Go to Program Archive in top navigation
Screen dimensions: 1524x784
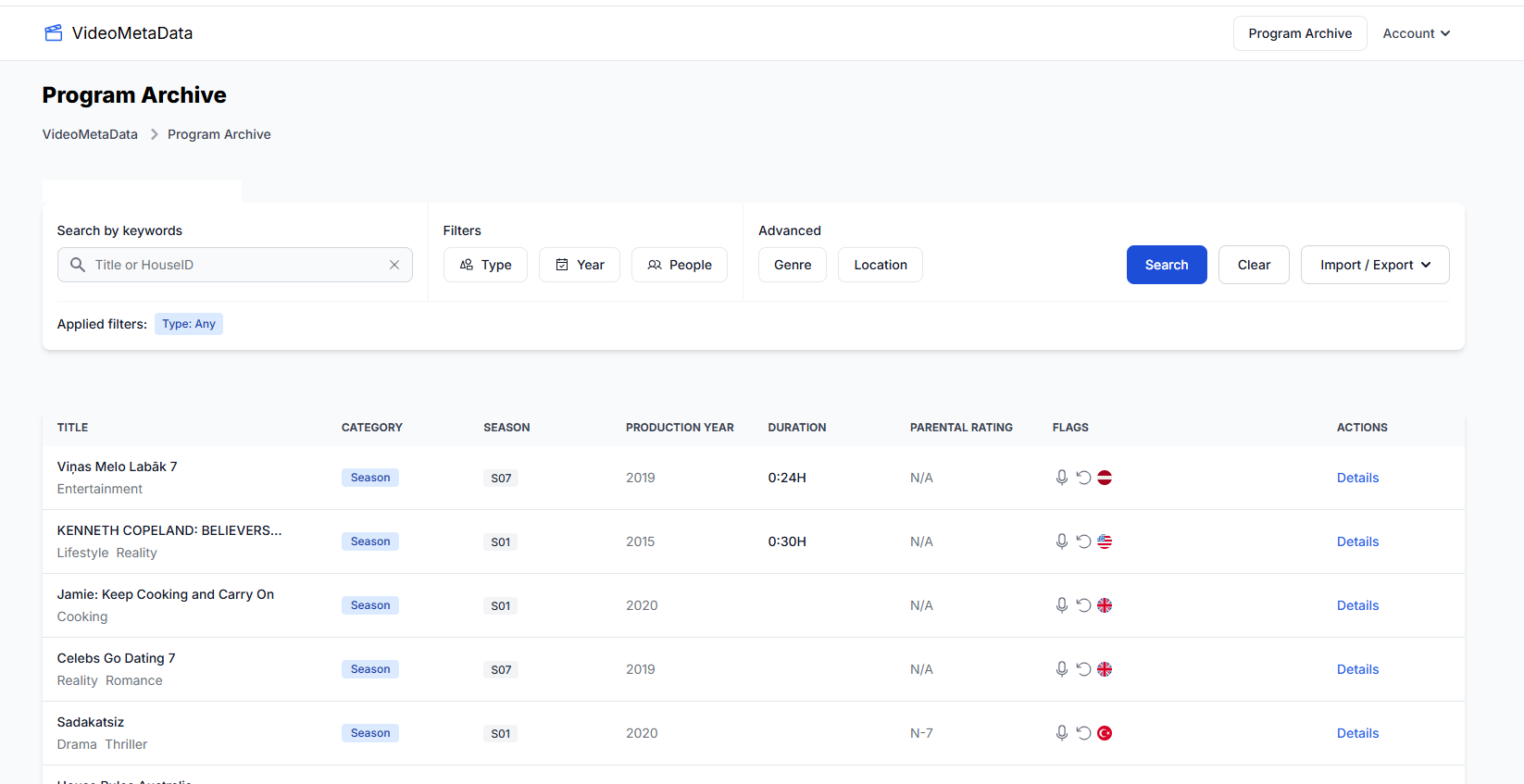[x=1300, y=33]
